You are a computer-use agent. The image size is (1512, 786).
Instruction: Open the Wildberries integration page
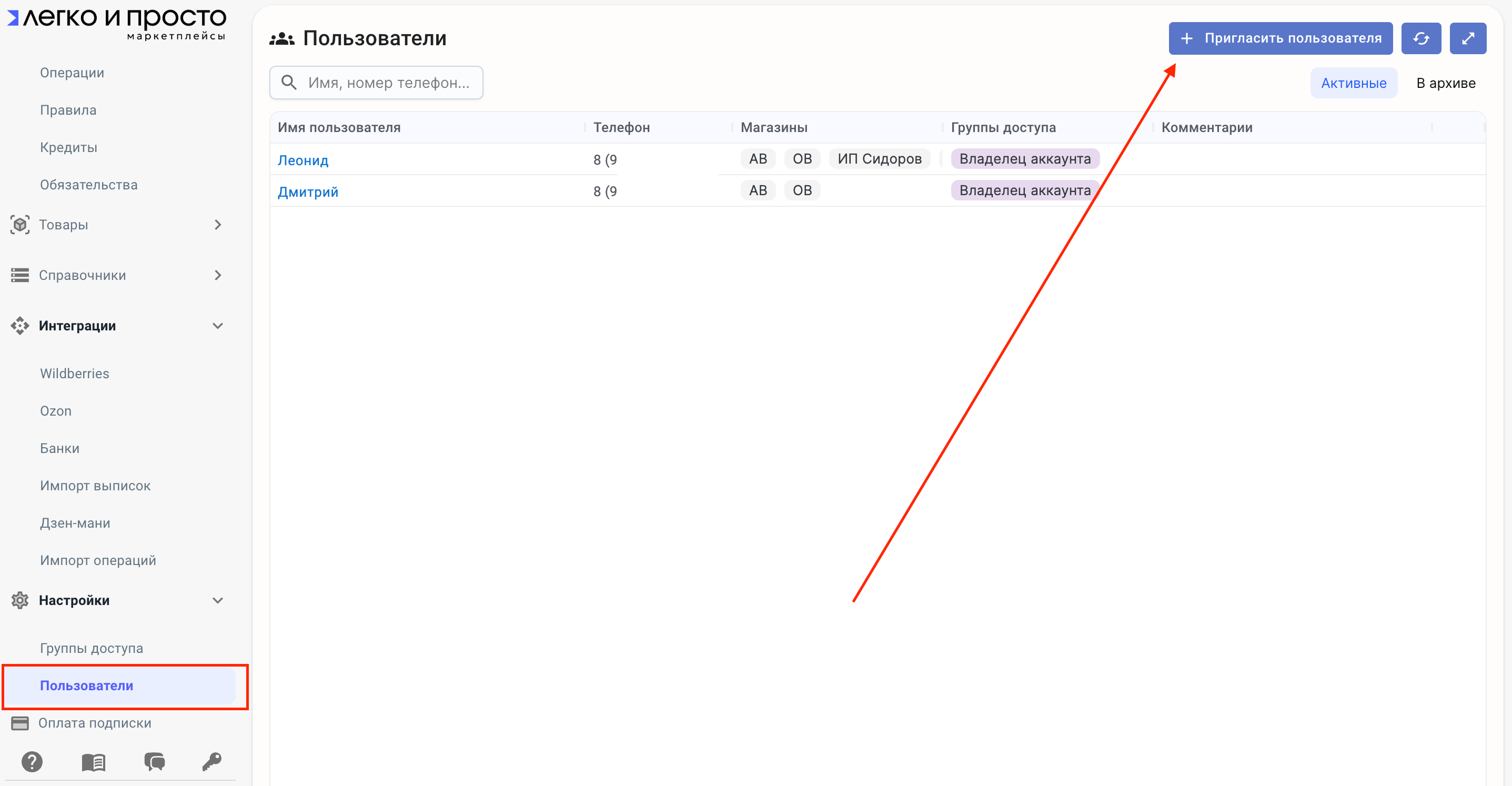75,374
